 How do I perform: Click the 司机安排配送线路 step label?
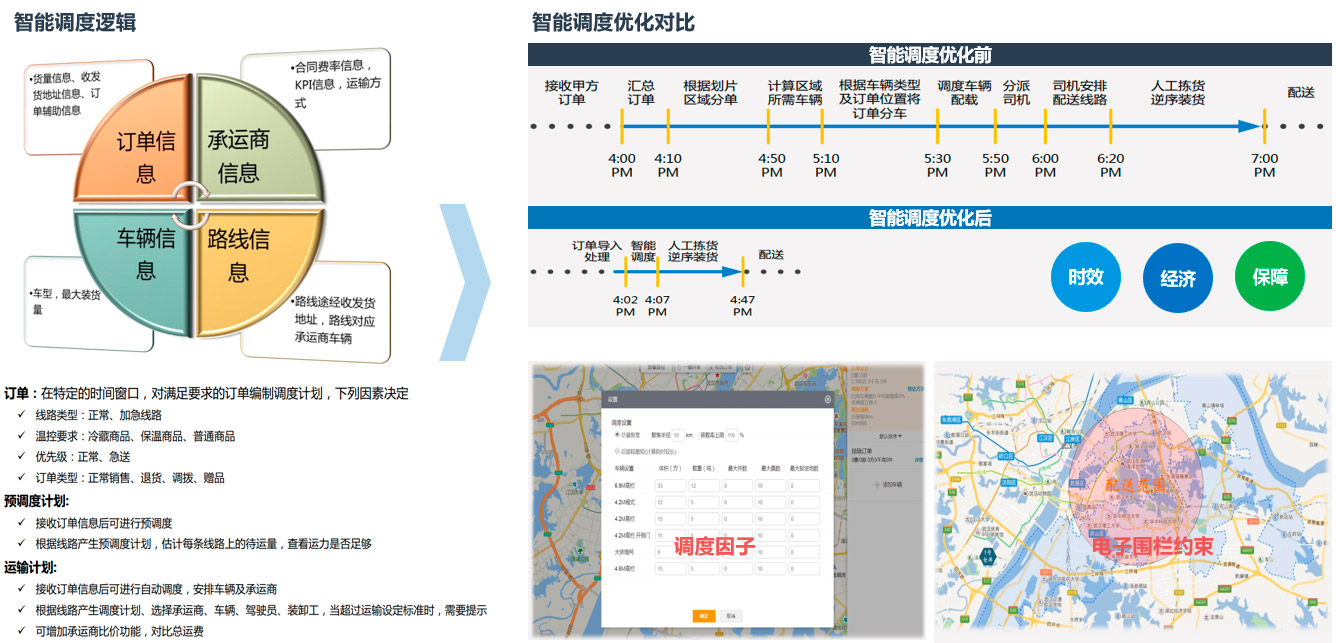click(x=1080, y=93)
